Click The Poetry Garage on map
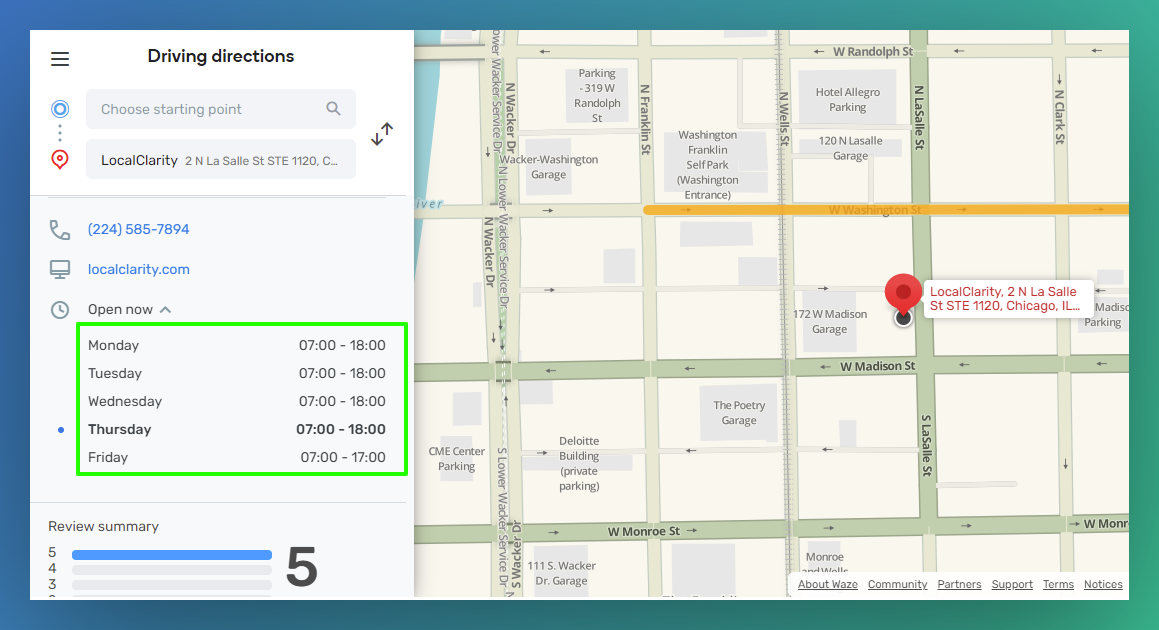 point(739,413)
